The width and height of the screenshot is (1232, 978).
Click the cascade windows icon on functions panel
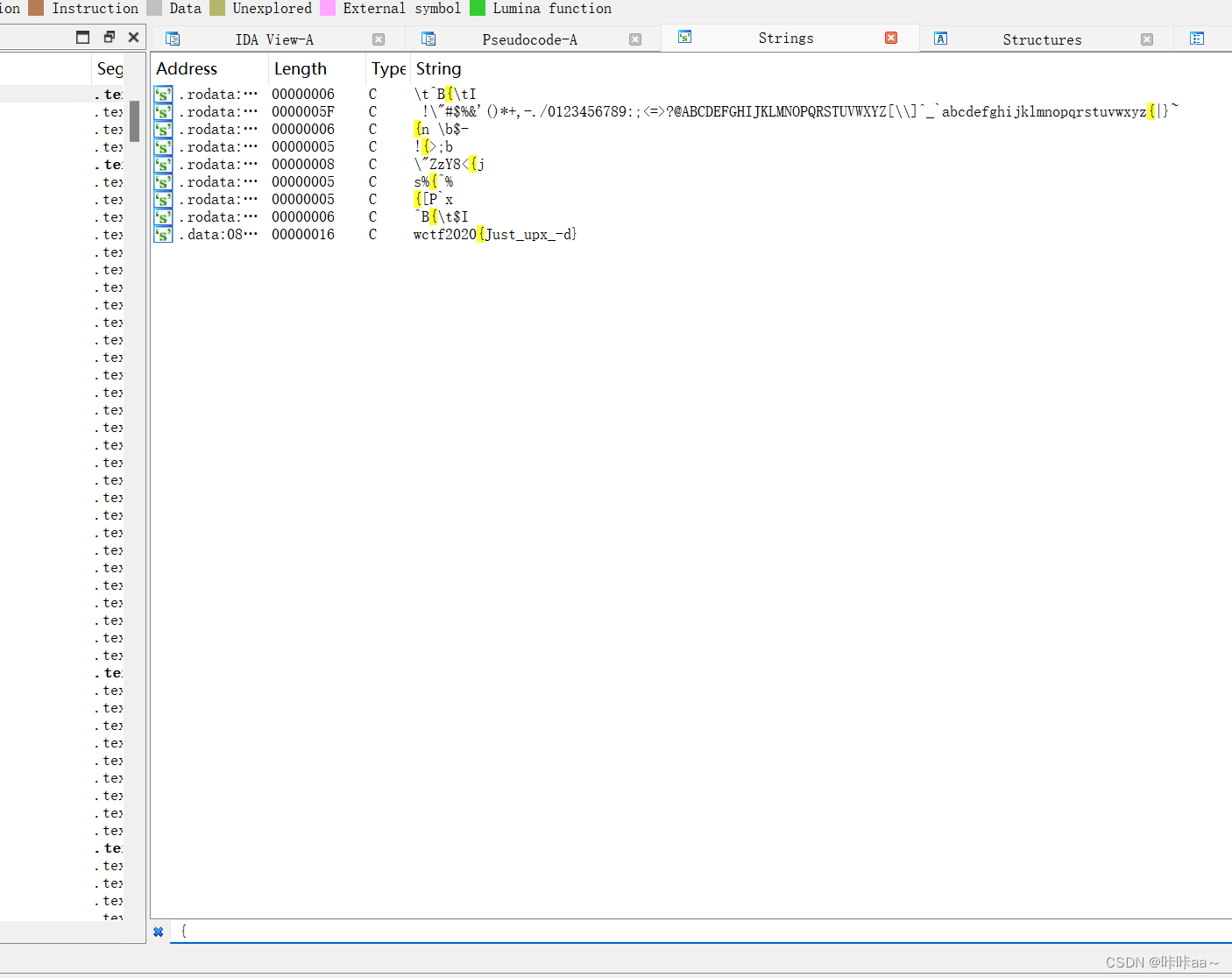[109, 37]
